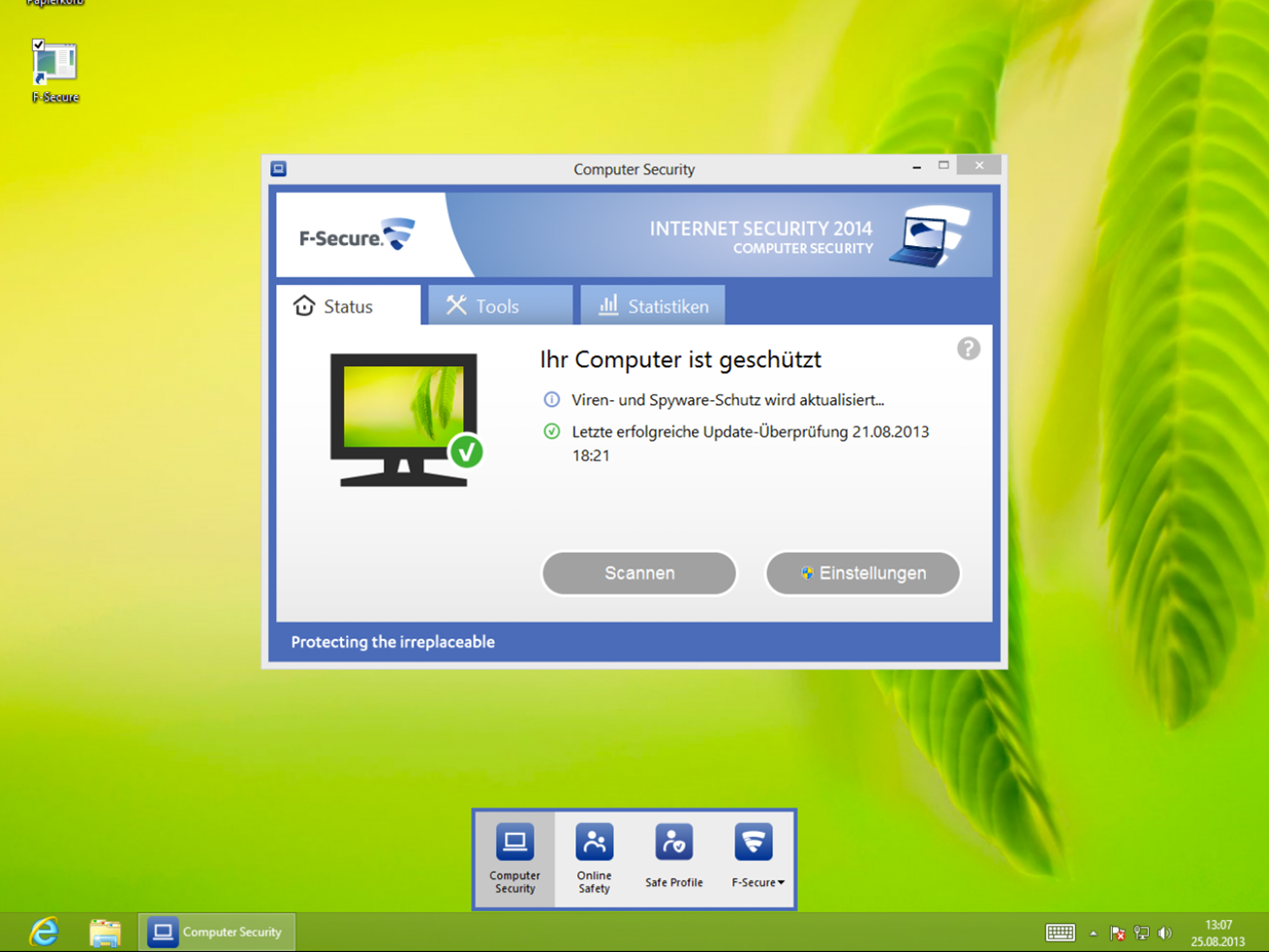Open File Explorer from the taskbar

point(105,932)
